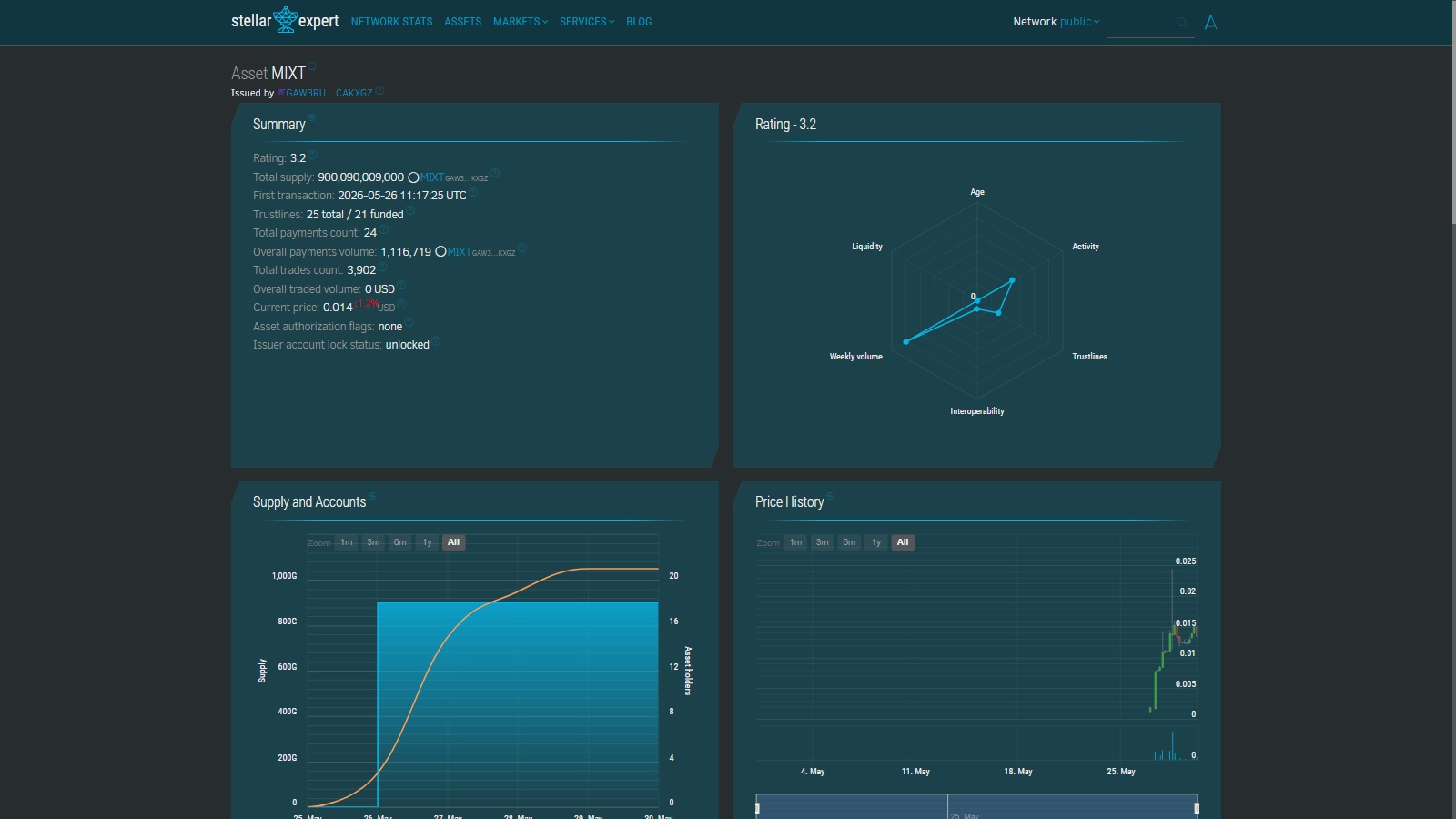The height and width of the screenshot is (819, 1456).
Task: Open the Network public selector
Action: coord(1057,22)
